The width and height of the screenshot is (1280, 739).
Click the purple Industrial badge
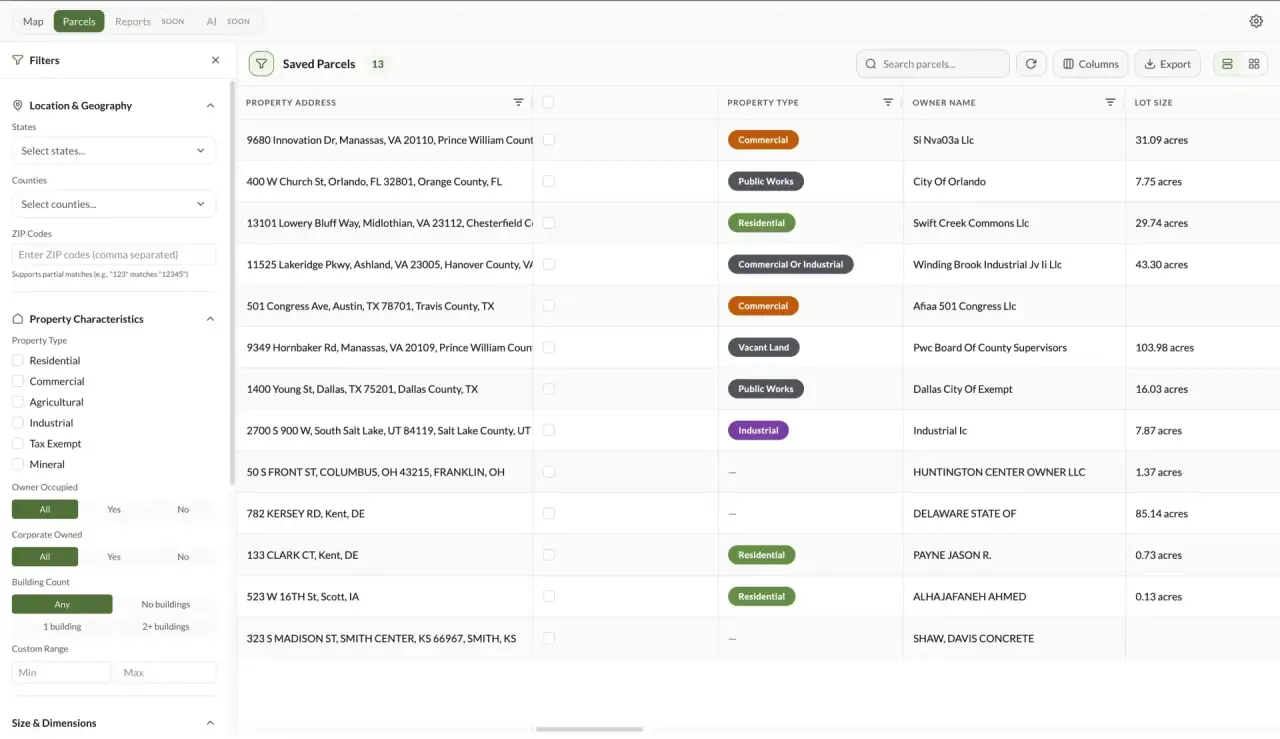tap(758, 431)
